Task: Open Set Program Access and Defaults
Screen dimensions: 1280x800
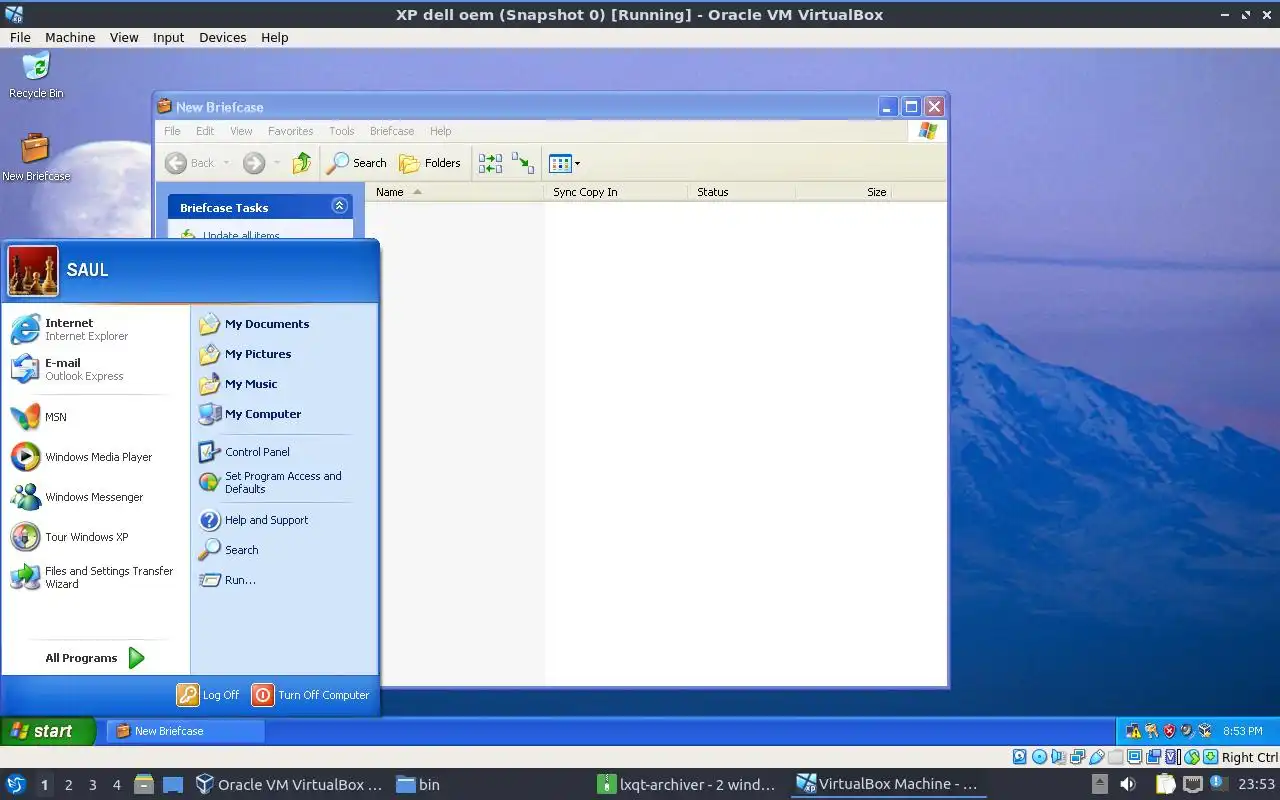Action: (x=284, y=482)
